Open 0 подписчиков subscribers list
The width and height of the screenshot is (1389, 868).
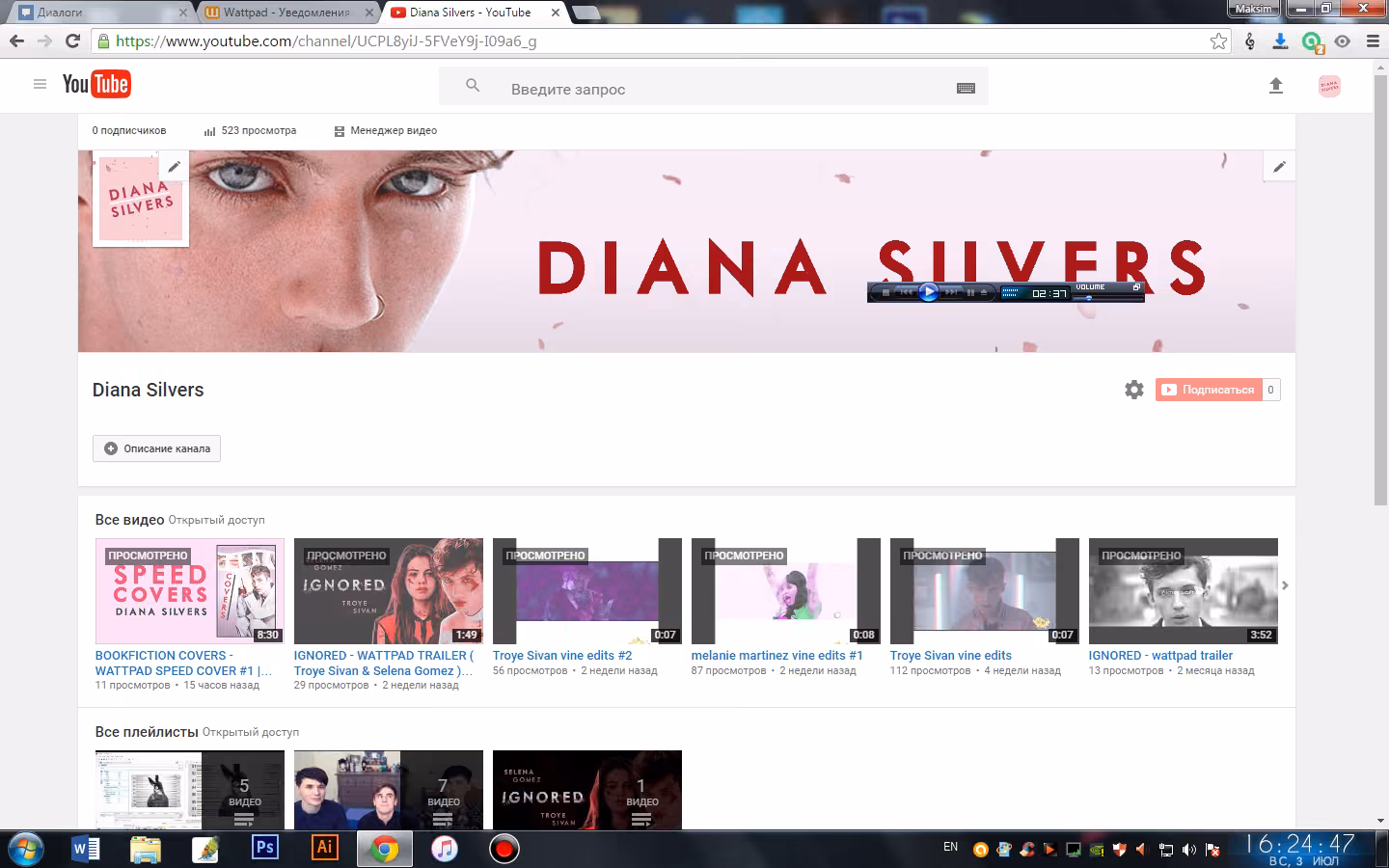point(129,131)
